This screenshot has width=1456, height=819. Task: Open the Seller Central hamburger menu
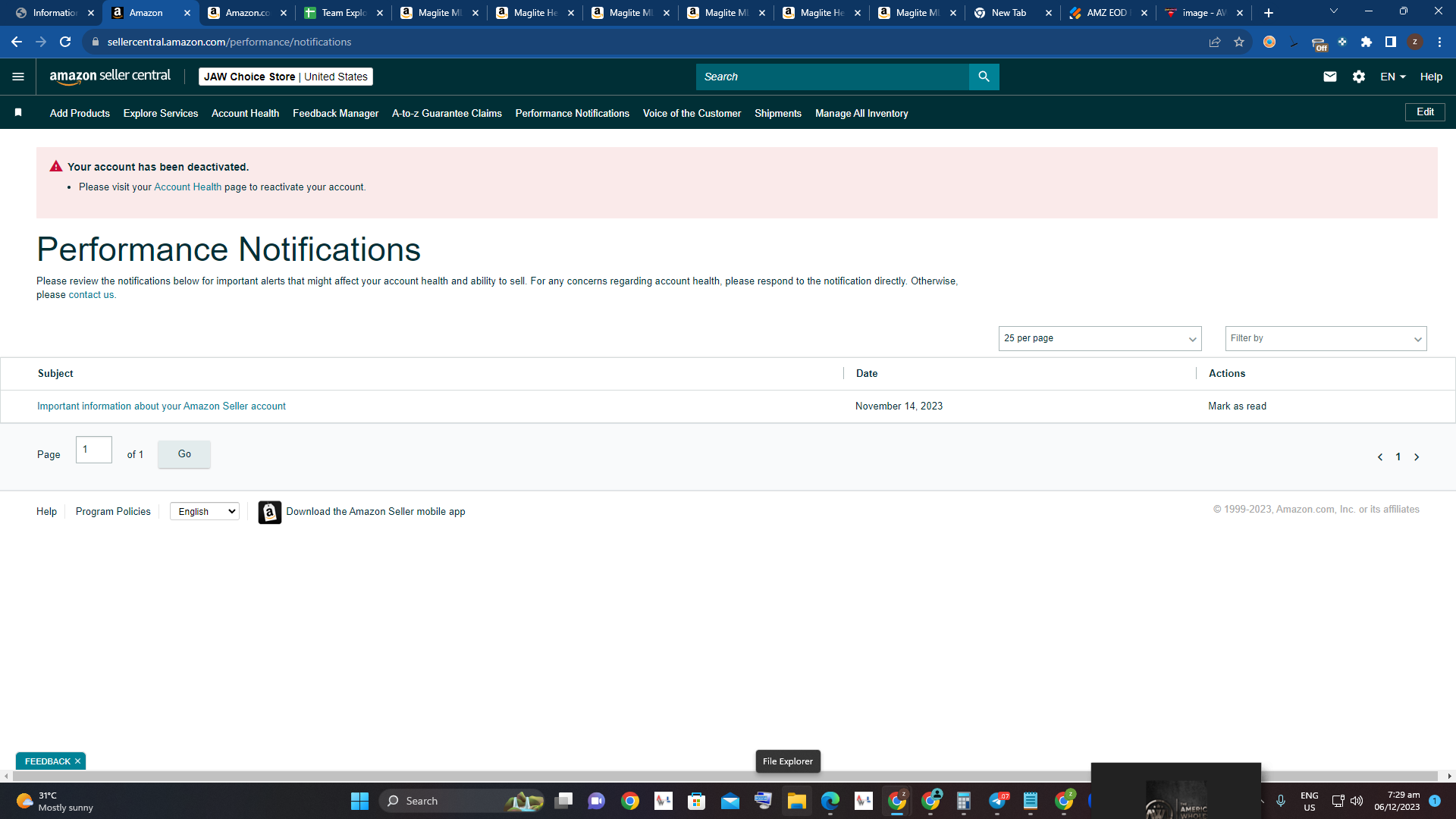(x=18, y=77)
